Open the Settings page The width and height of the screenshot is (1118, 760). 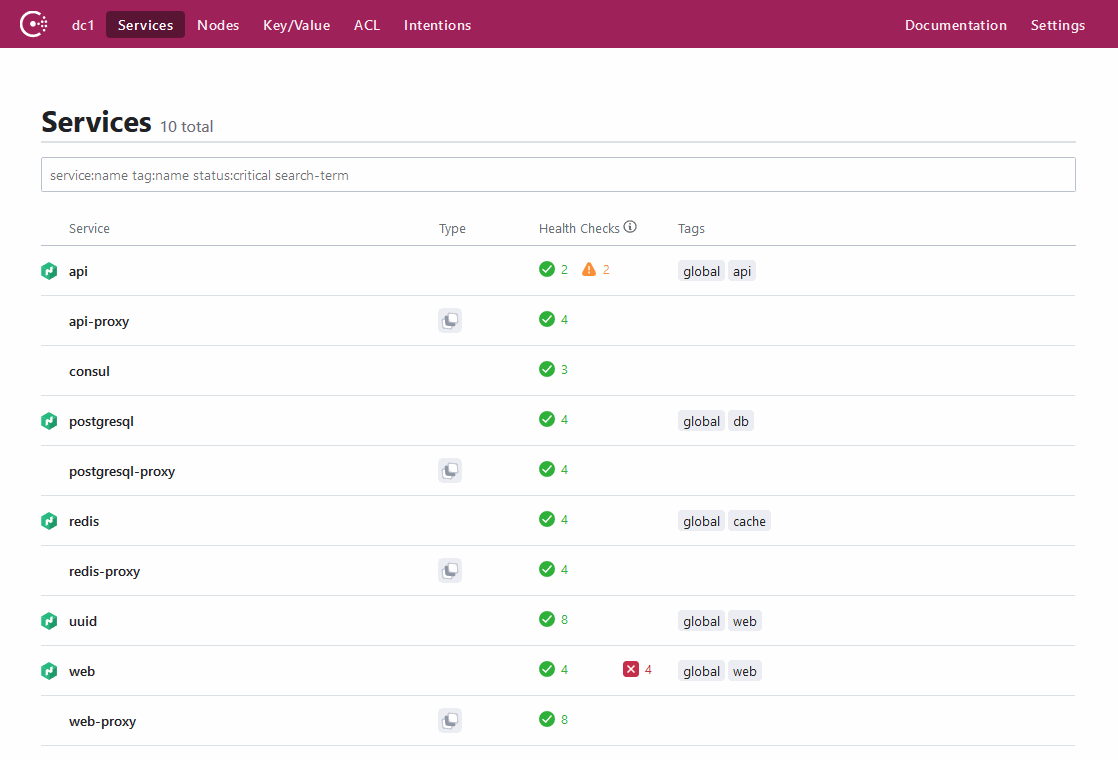tap(1057, 25)
